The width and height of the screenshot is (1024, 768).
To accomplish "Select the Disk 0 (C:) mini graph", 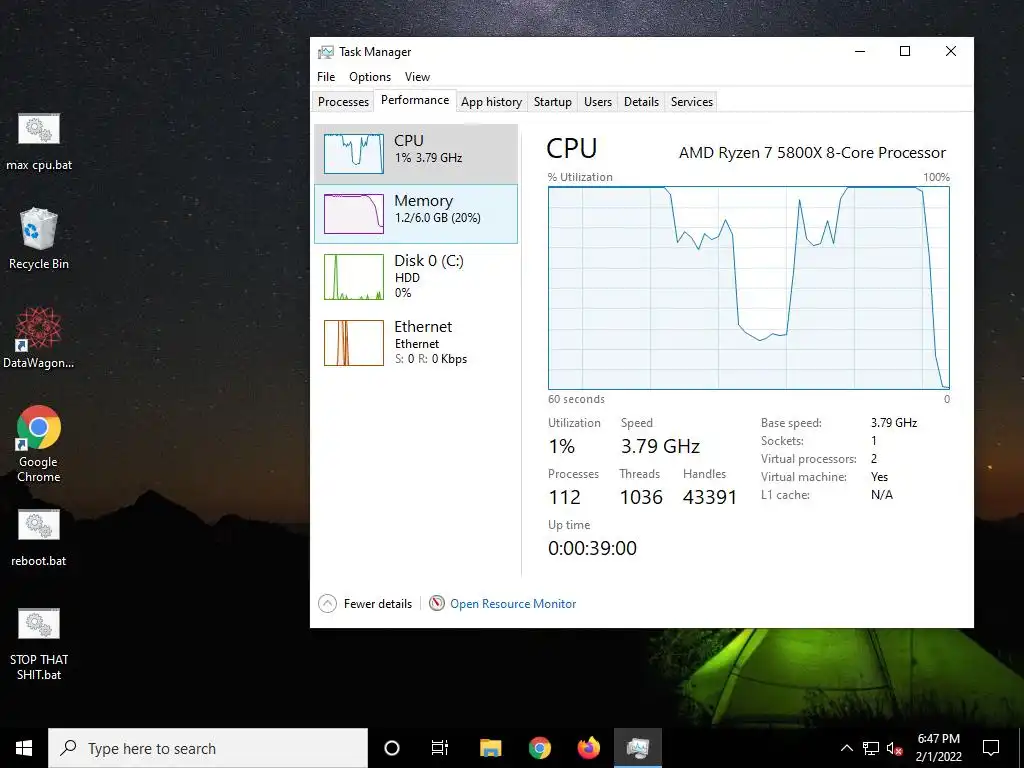I will pos(354,277).
